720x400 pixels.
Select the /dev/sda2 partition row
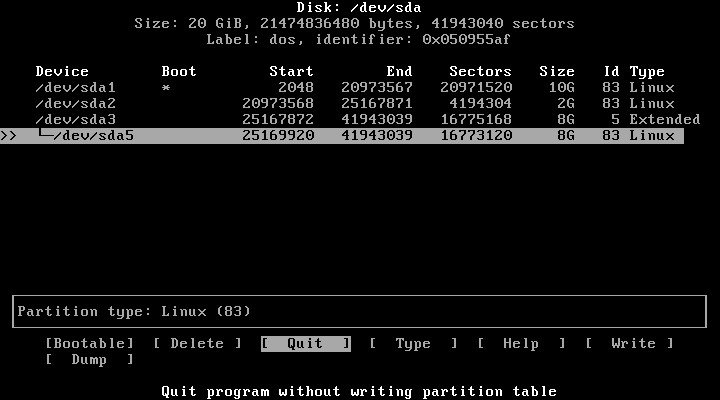coord(355,103)
